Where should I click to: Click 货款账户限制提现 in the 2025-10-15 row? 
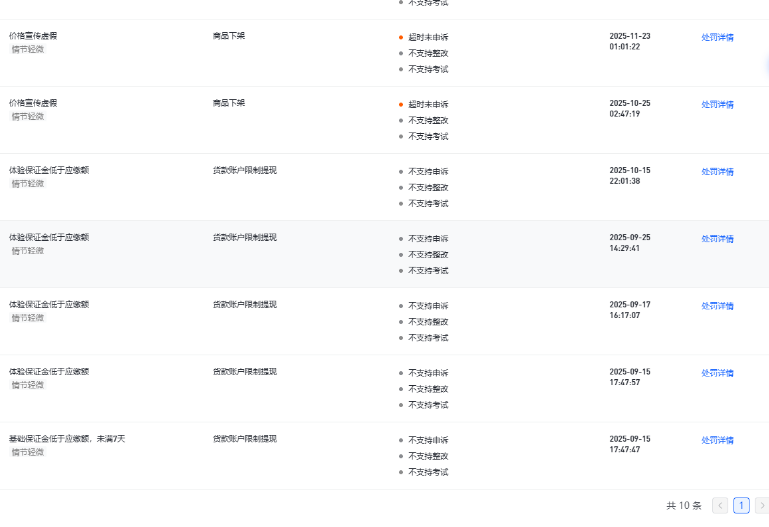244,170
